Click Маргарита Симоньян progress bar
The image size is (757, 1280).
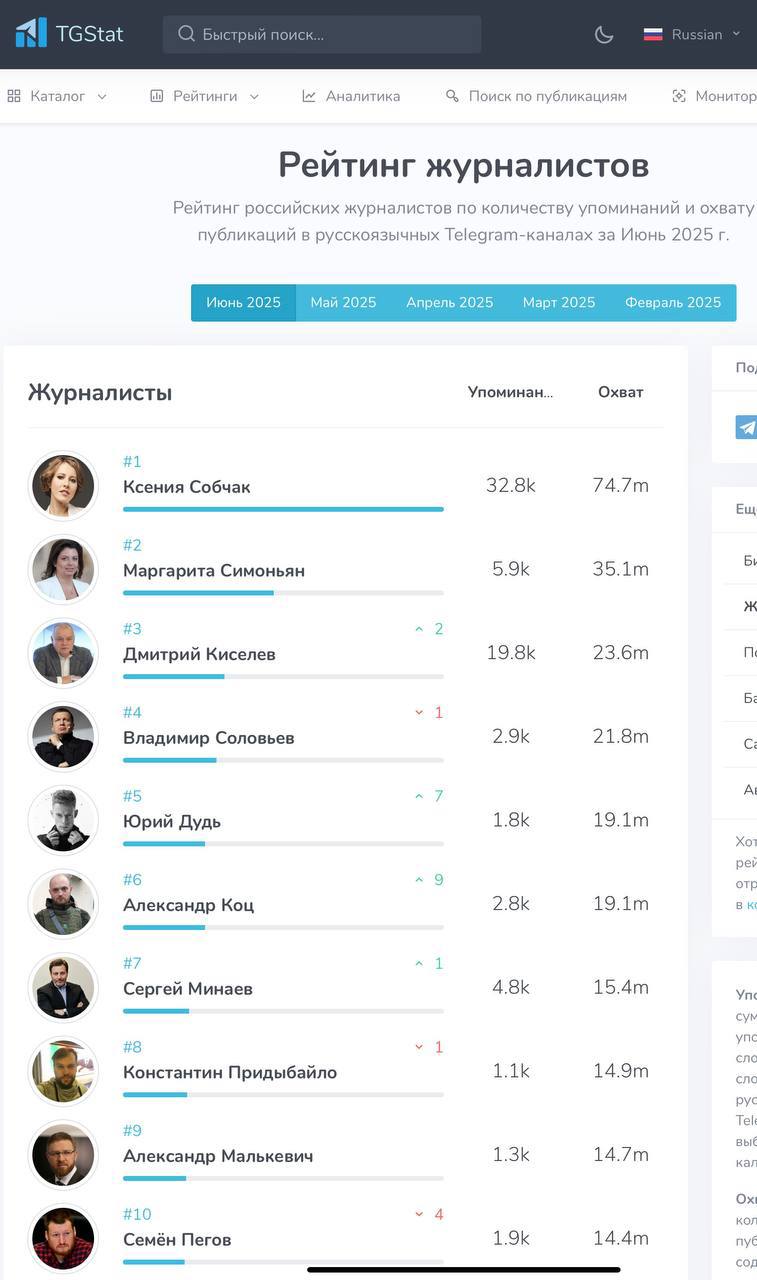[283, 593]
